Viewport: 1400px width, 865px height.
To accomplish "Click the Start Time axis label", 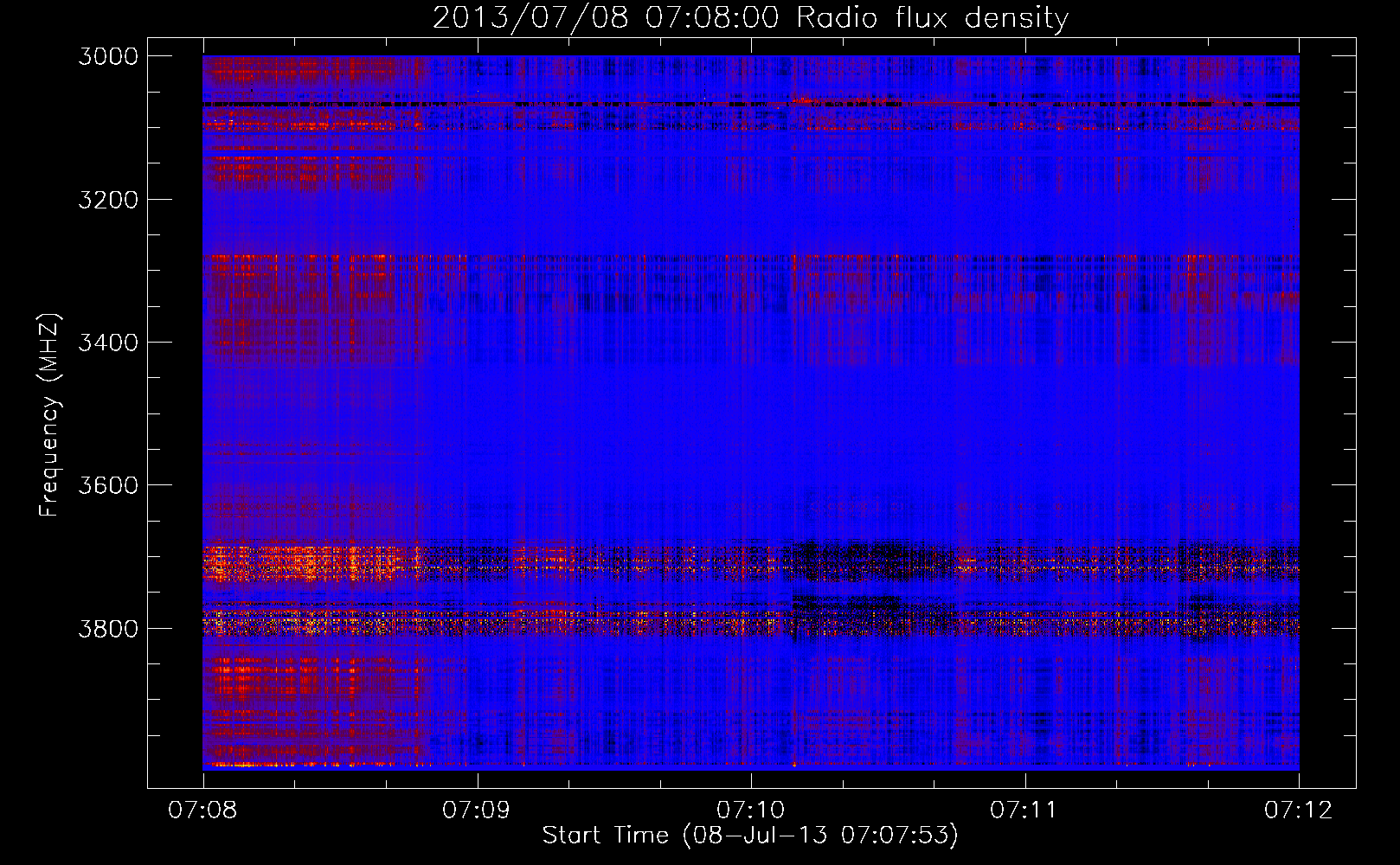I will 750,836.
